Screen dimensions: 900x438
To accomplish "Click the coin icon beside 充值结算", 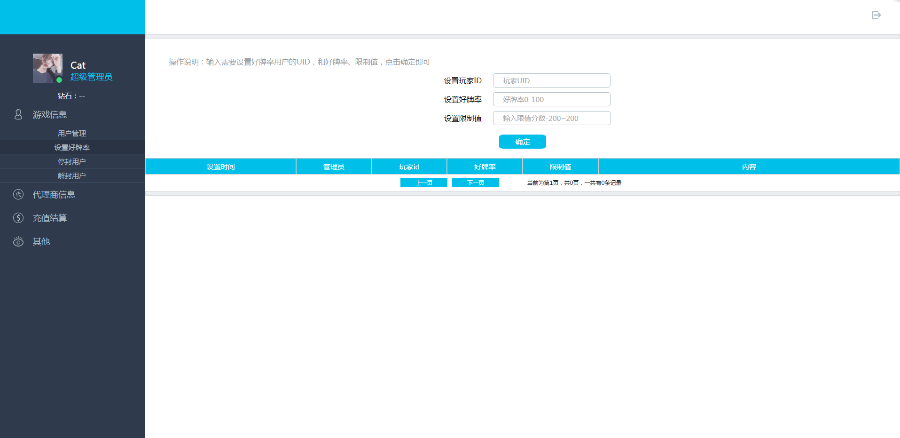I will coord(18,217).
